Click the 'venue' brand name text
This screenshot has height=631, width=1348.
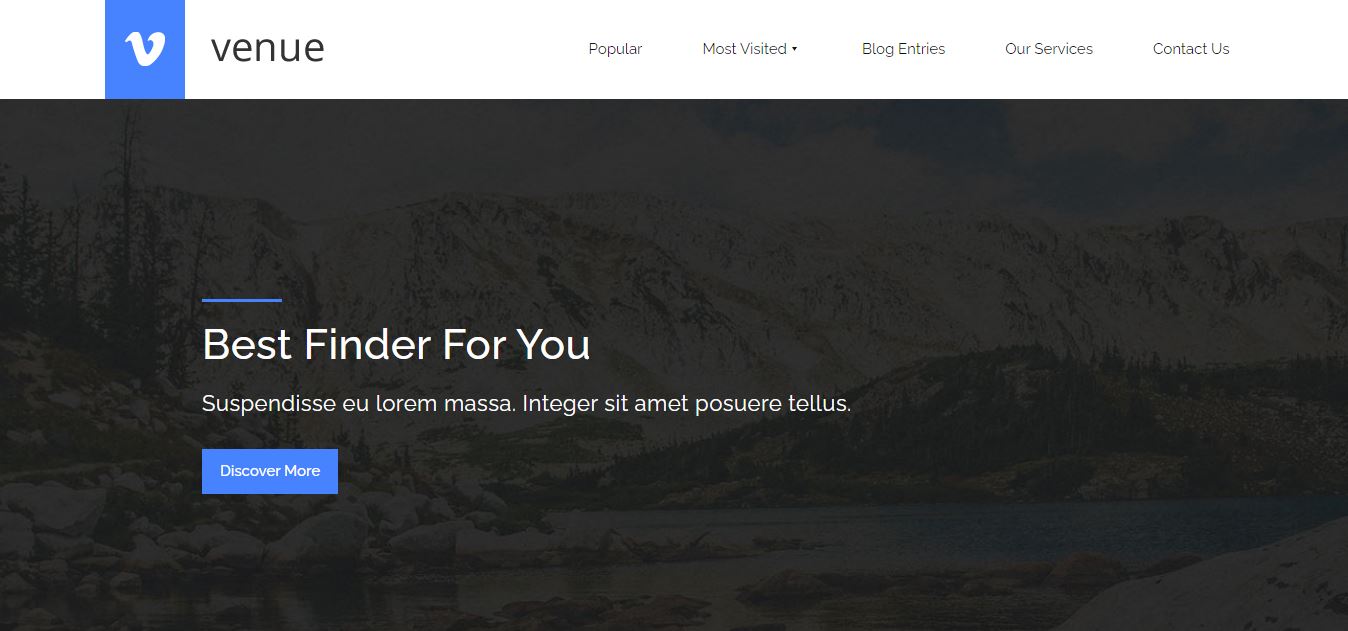click(x=268, y=48)
